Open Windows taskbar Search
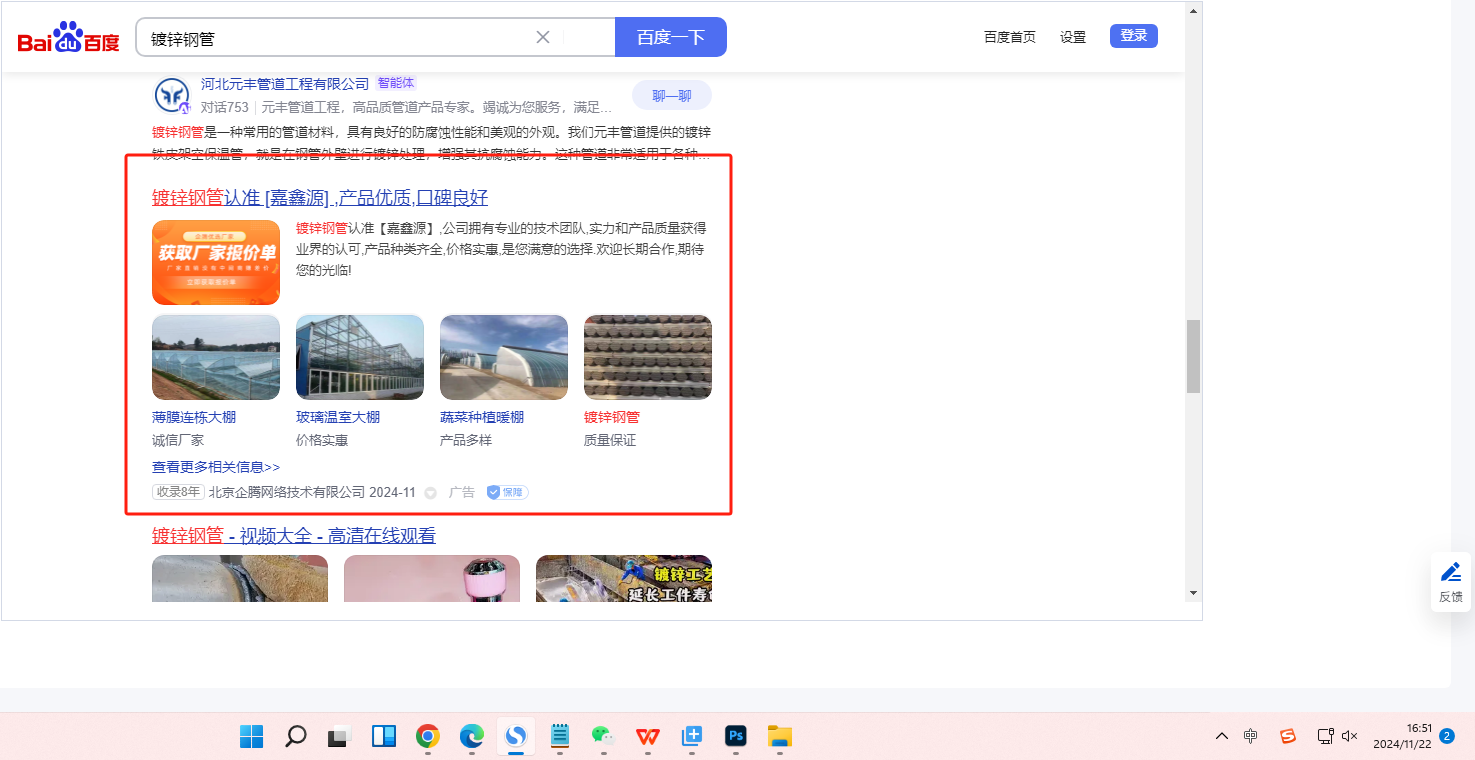The height and width of the screenshot is (760, 1475). pos(295,737)
